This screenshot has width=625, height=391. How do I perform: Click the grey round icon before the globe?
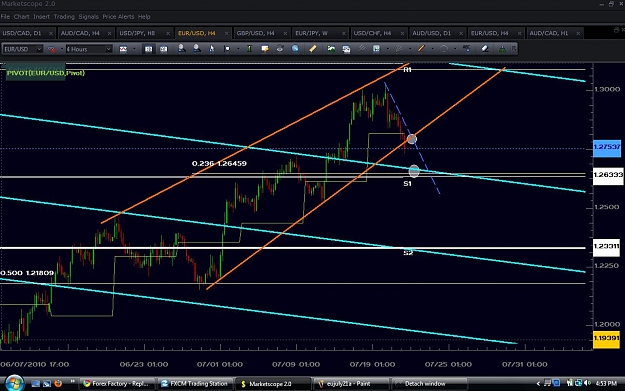[x=280, y=49]
